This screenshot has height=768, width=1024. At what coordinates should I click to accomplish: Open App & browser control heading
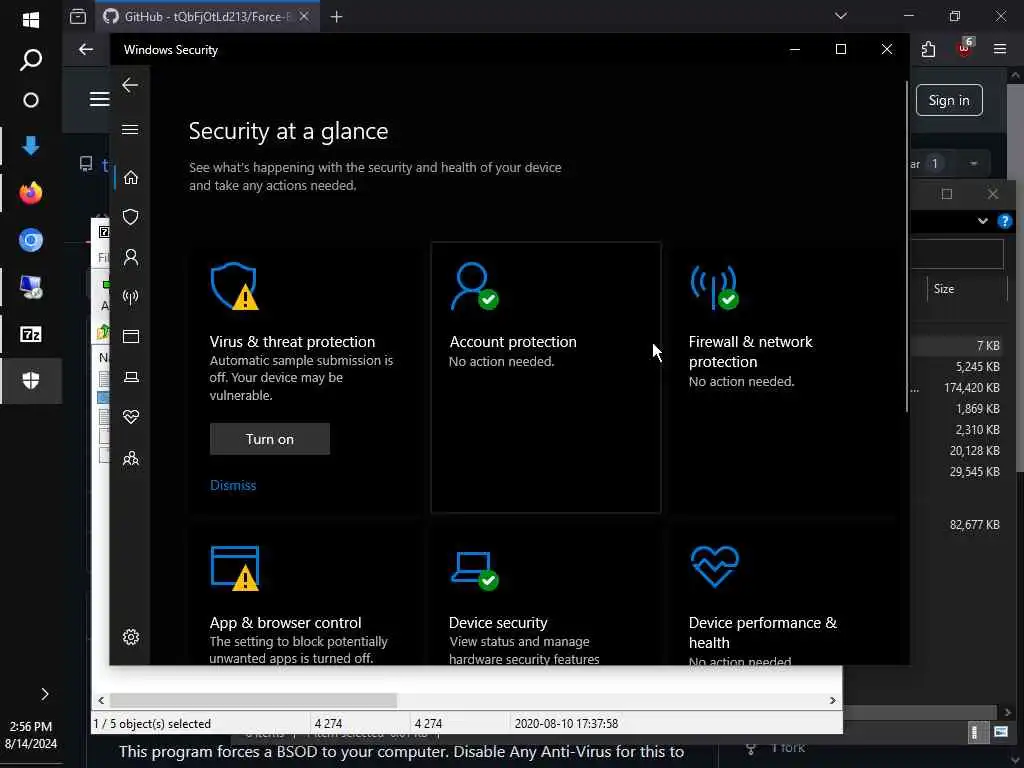click(x=285, y=622)
